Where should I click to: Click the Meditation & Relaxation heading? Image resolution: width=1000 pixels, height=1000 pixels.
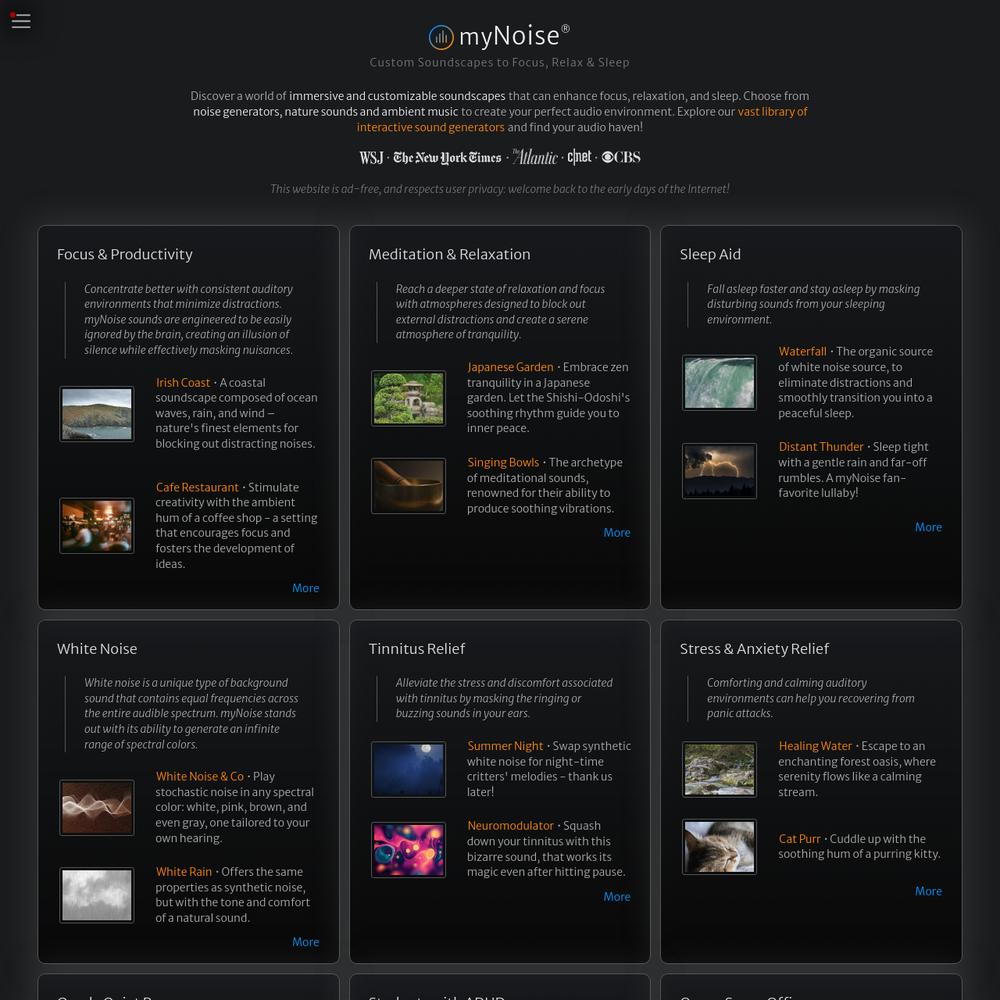pos(449,254)
